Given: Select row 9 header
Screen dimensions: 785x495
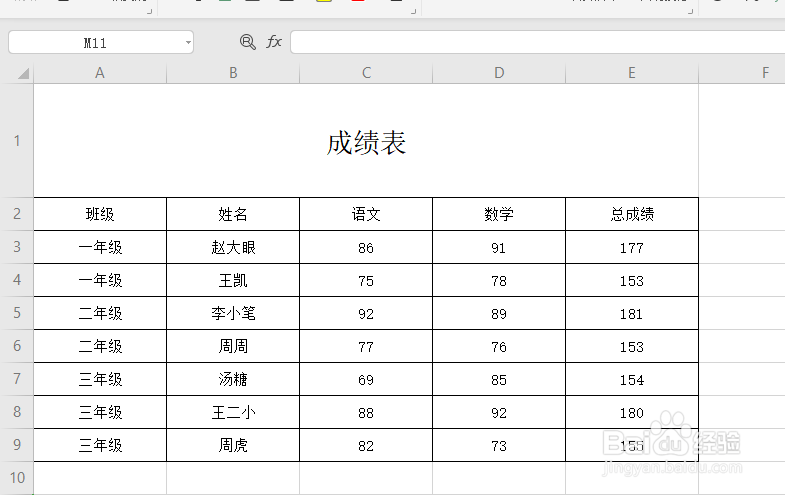Looking at the screenshot, I should 17,445.
